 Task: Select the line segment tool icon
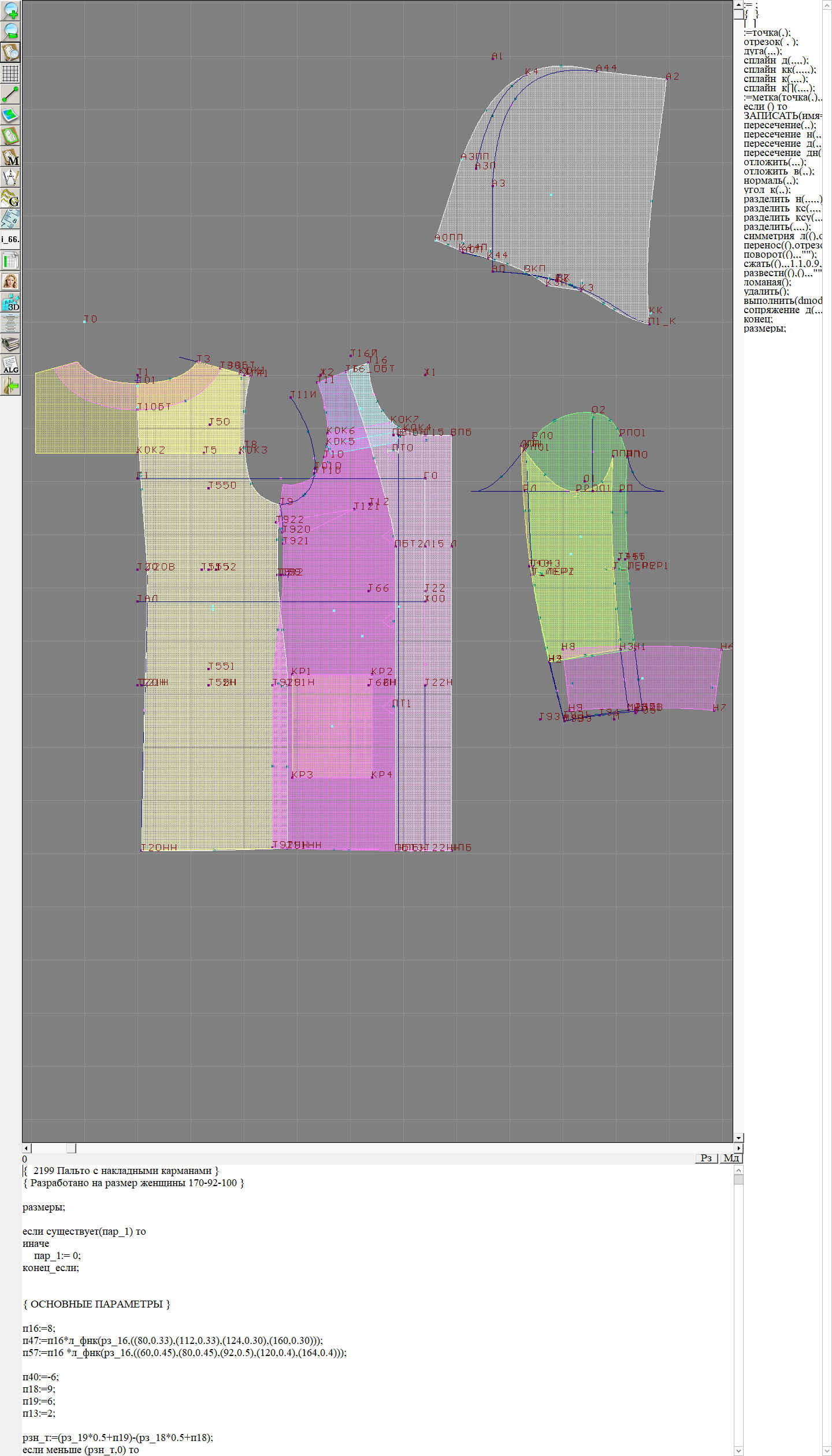click(x=10, y=94)
